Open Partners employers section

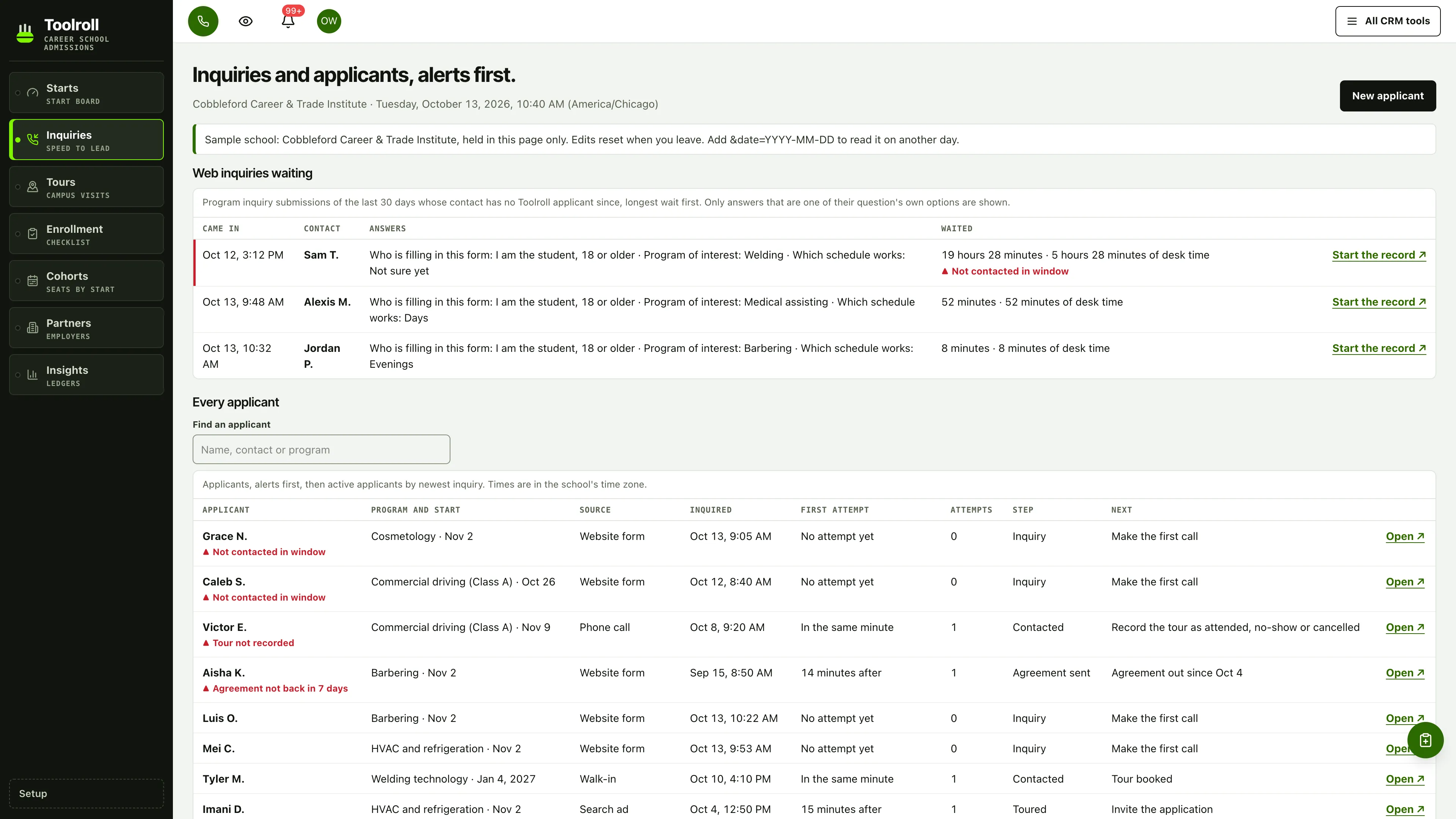coord(86,328)
